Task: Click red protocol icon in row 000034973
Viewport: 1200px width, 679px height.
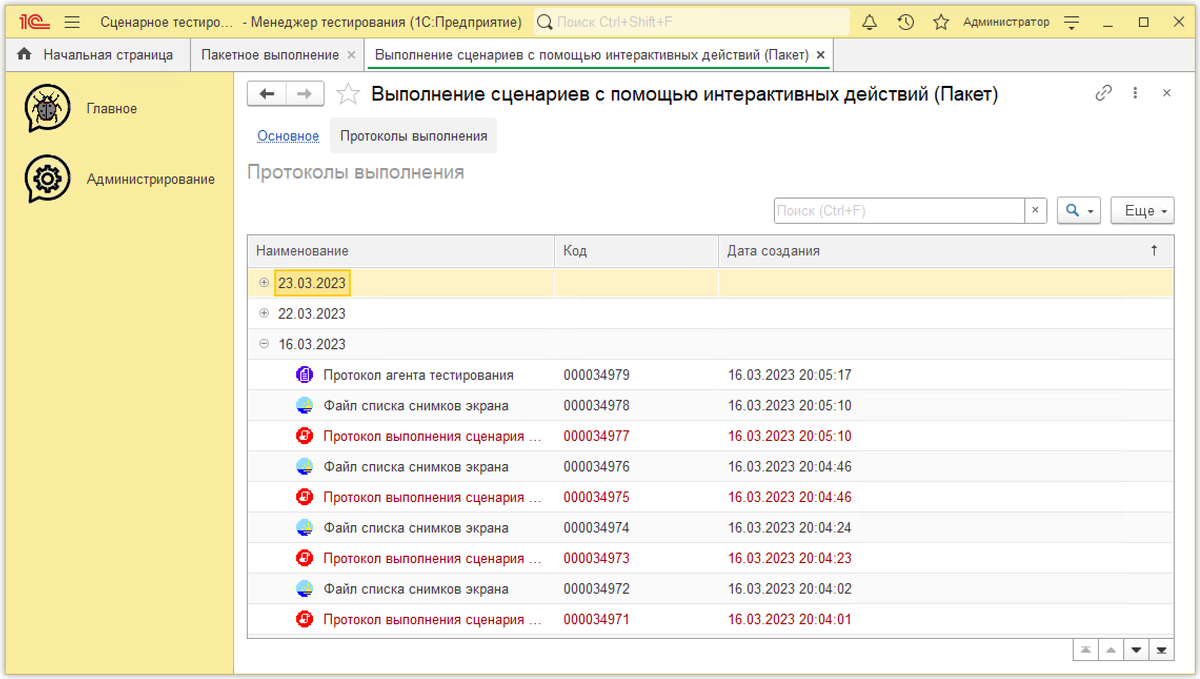Action: 305,558
